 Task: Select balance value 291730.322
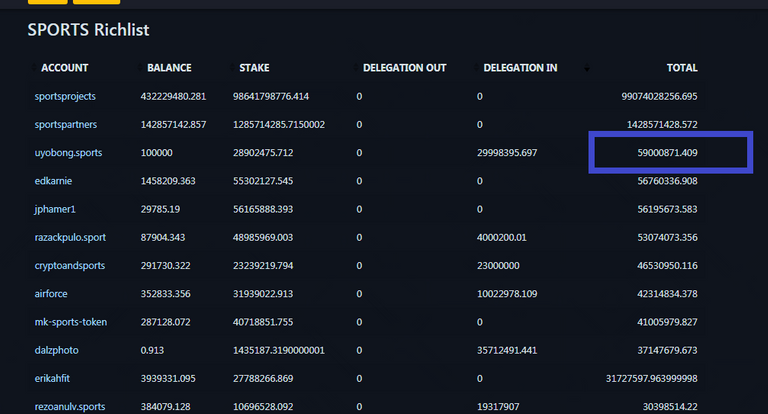[x=166, y=266]
